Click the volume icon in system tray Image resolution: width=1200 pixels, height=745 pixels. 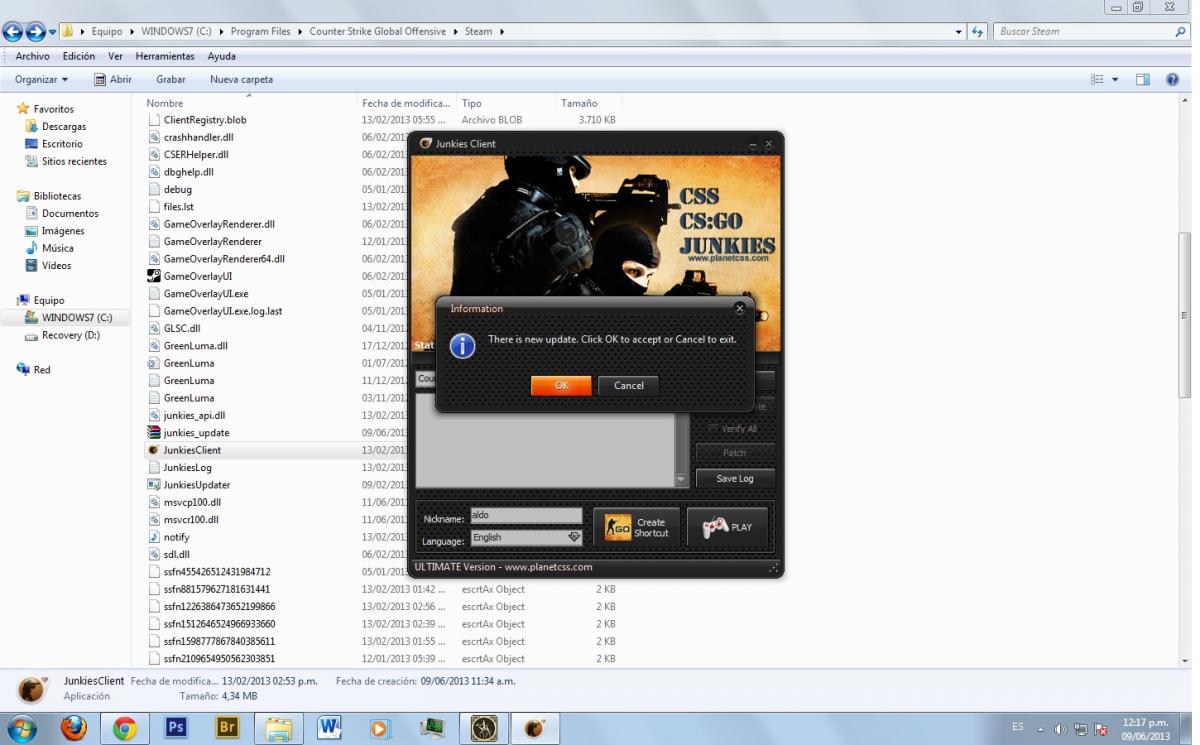1061,729
